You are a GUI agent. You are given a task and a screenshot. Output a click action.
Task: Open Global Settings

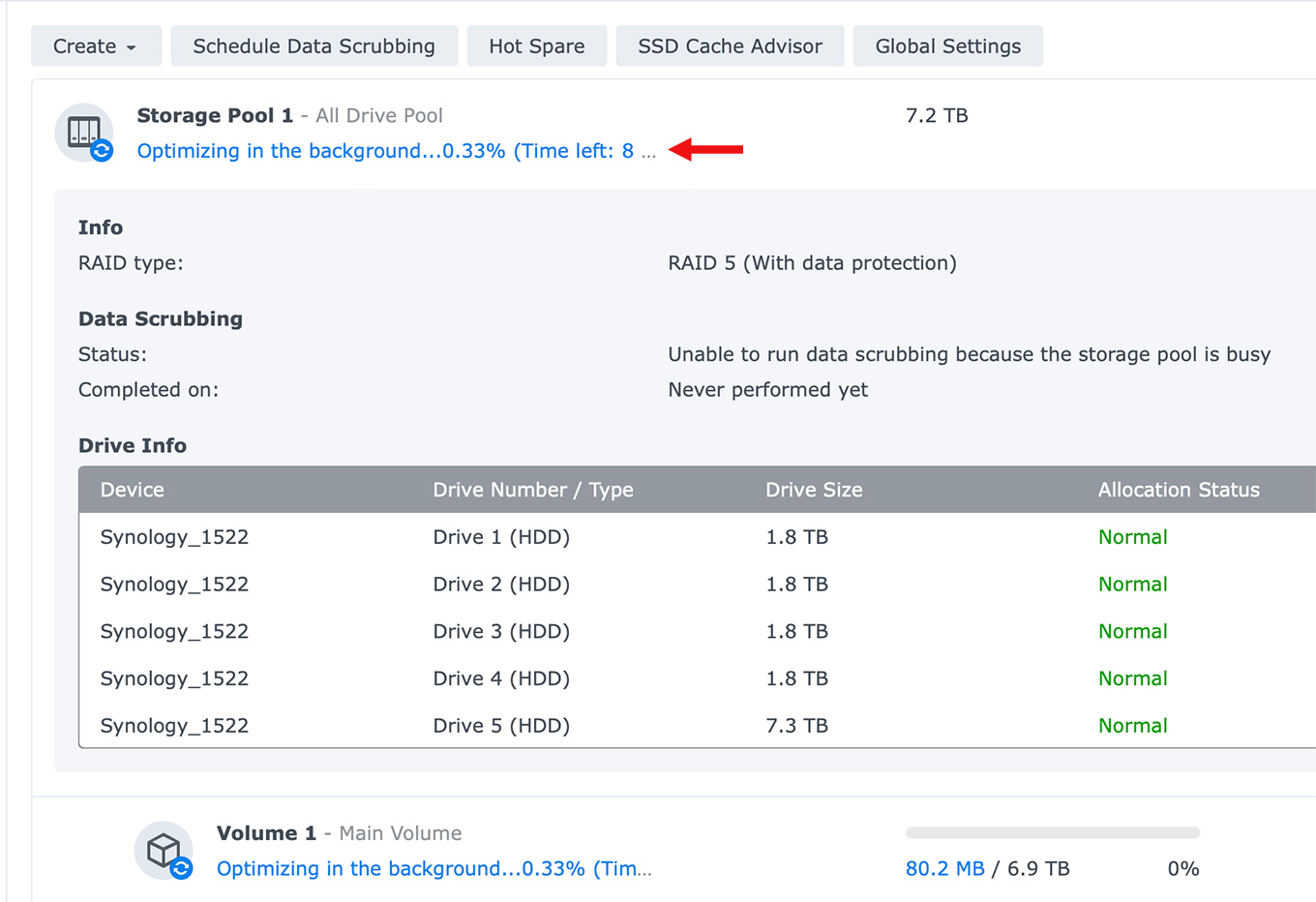click(x=947, y=46)
